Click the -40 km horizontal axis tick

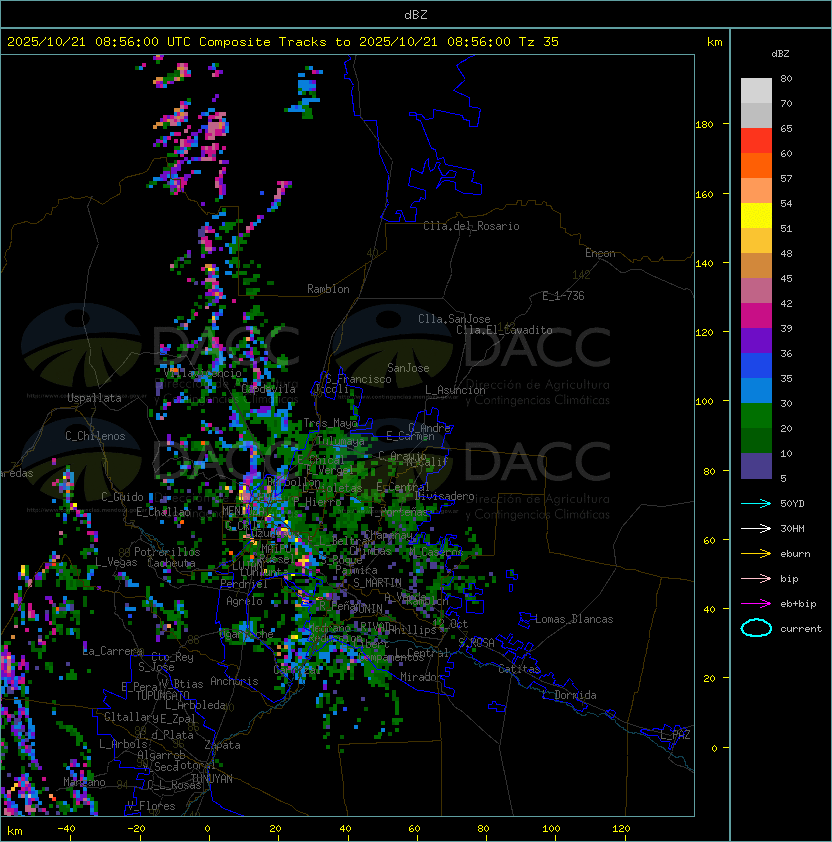click(66, 829)
